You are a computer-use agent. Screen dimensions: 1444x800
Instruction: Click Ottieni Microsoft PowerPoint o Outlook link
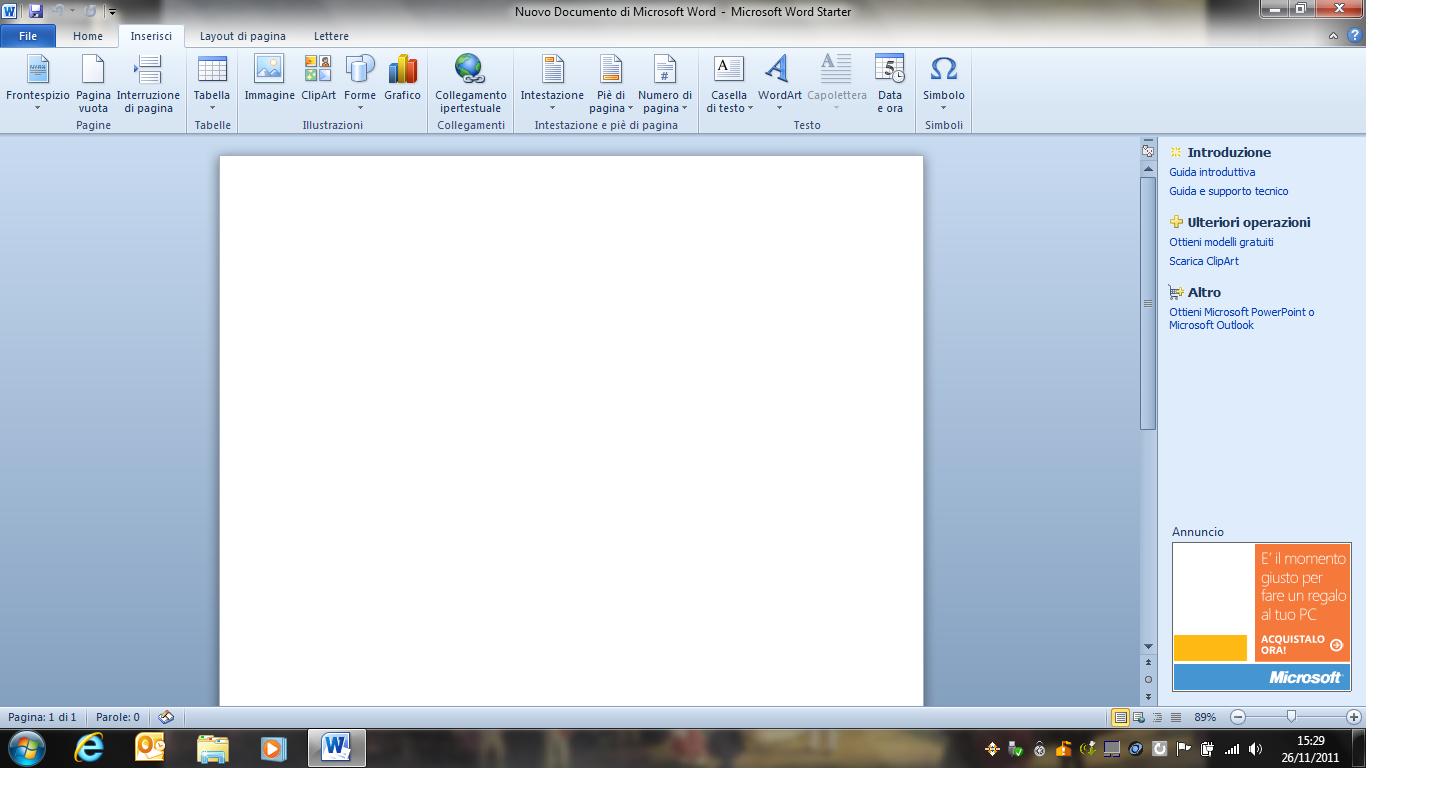(1242, 318)
